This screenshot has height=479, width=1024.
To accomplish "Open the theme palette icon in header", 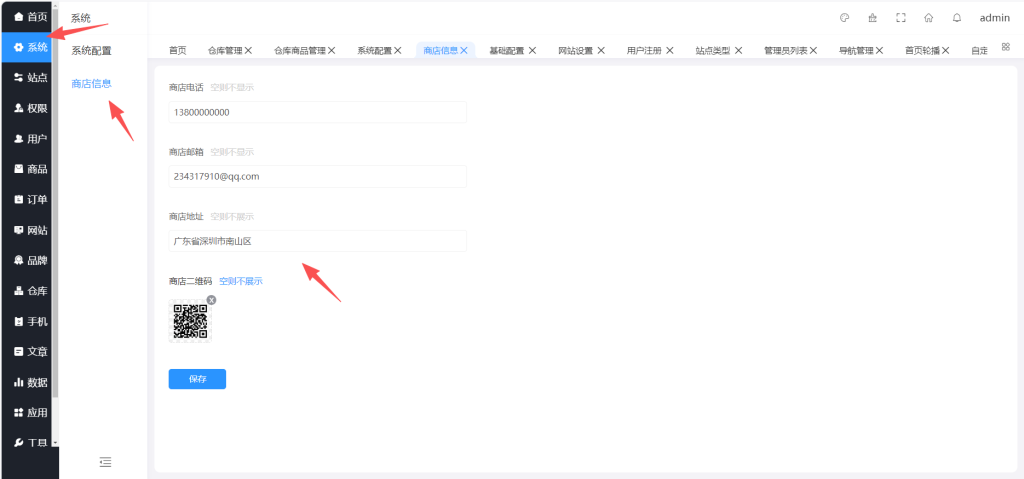I will click(x=844, y=18).
